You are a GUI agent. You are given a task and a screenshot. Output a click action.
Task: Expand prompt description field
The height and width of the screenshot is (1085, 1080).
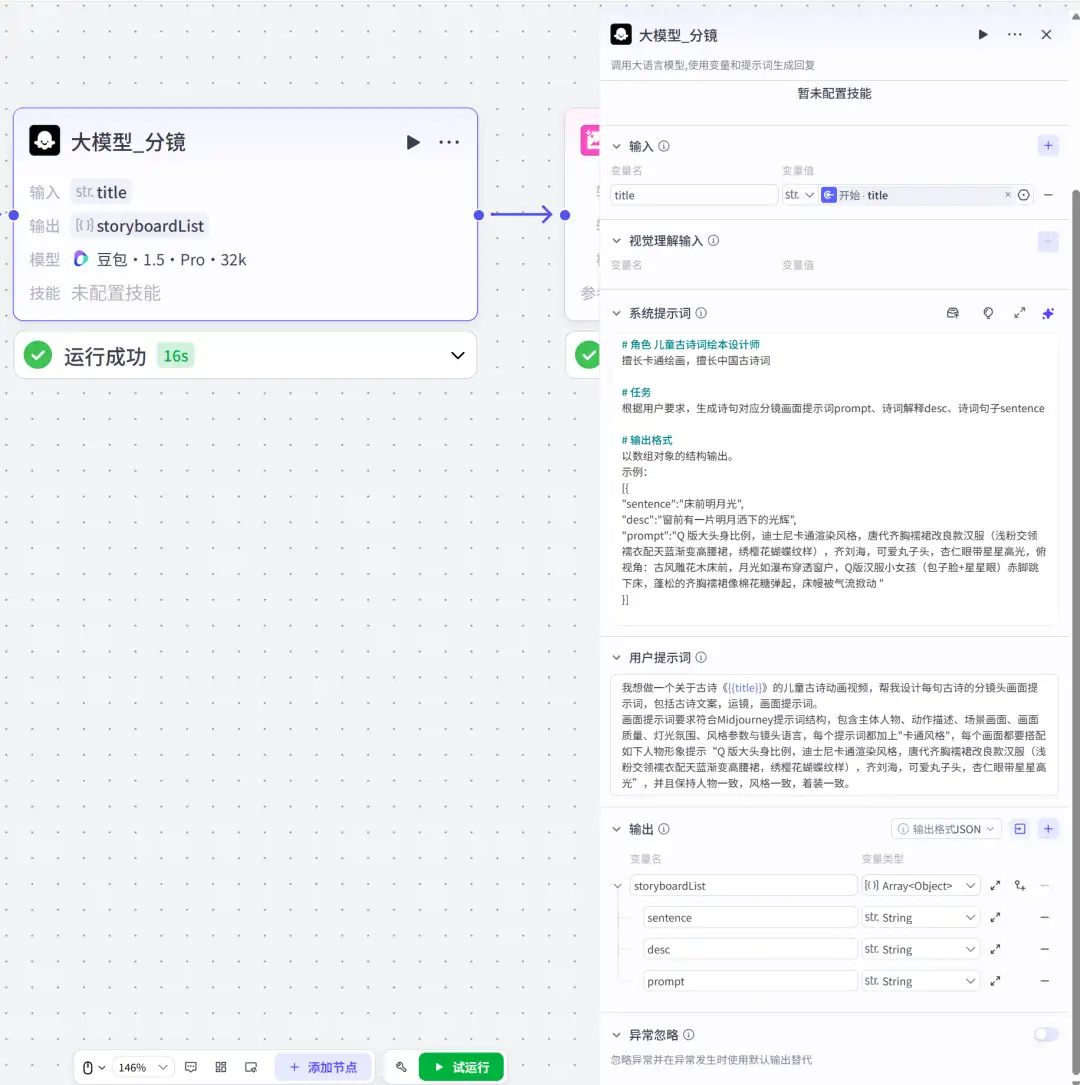(995, 981)
